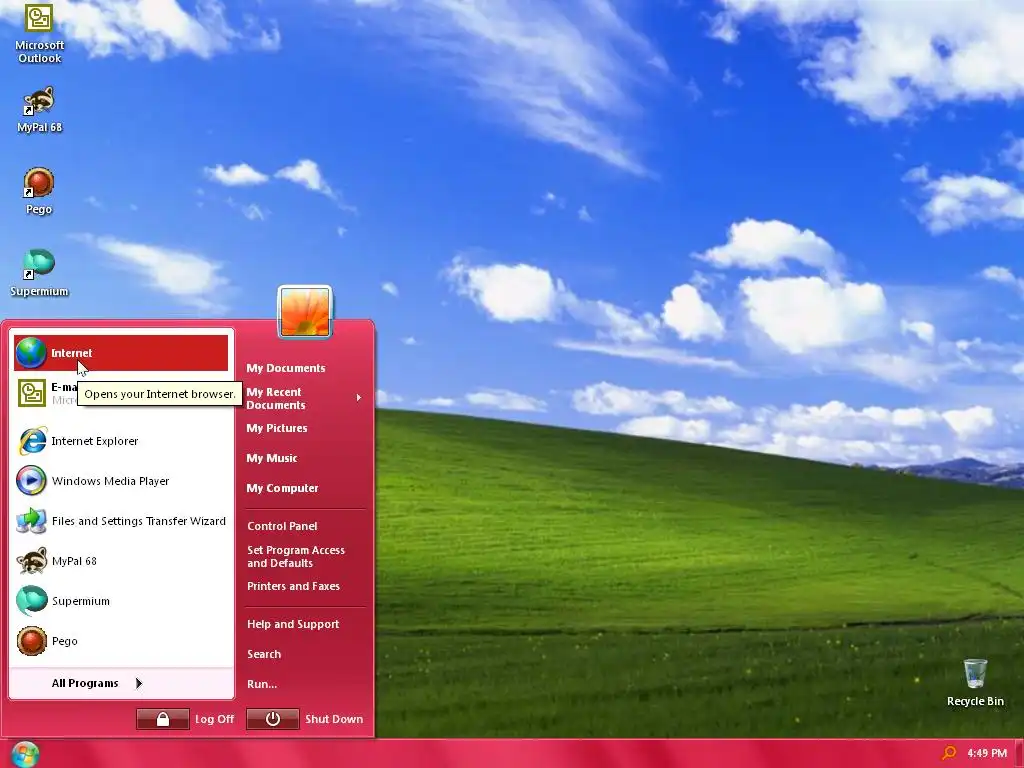
Task: Open My Computer
Action: coord(282,488)
